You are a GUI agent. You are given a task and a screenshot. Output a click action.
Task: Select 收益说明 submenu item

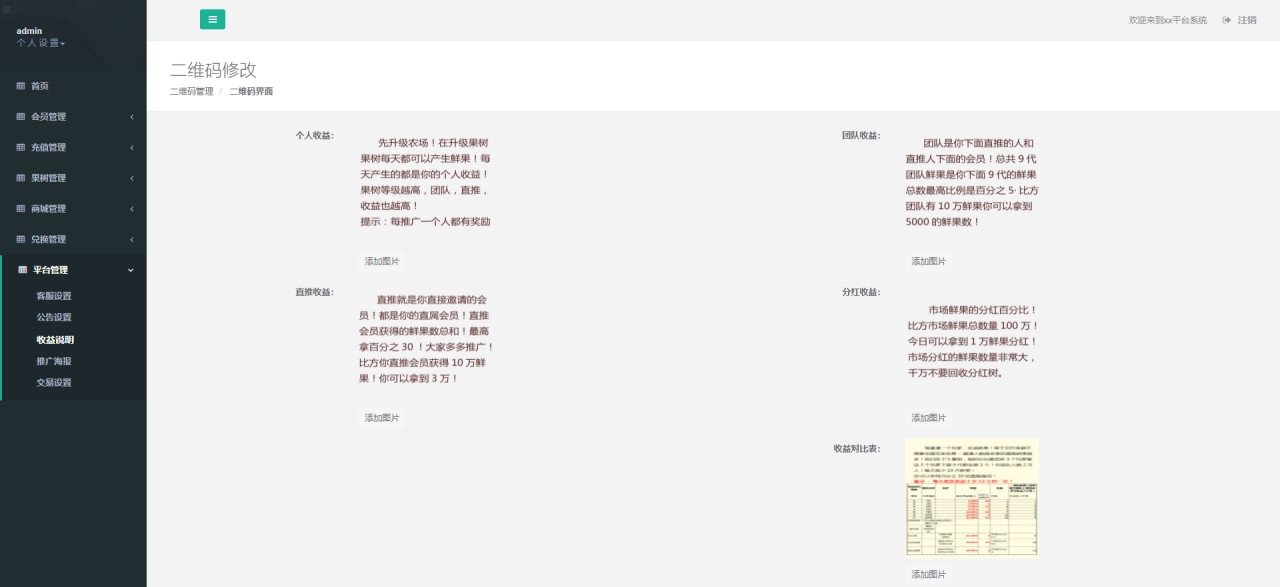[x=55, y=339]
